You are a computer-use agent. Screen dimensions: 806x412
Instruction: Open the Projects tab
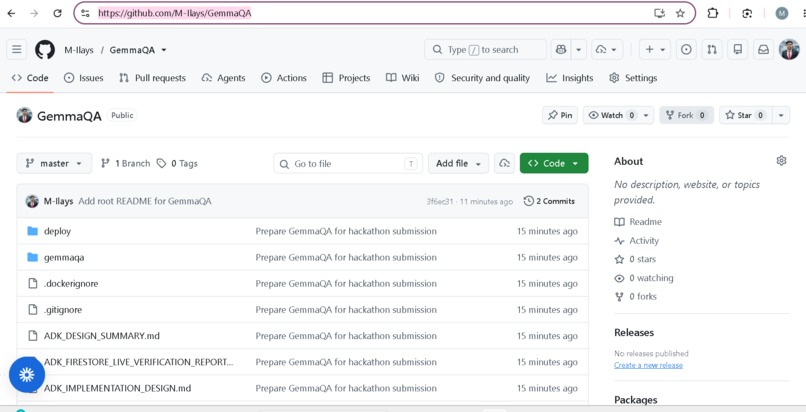[x=346, y=78]
